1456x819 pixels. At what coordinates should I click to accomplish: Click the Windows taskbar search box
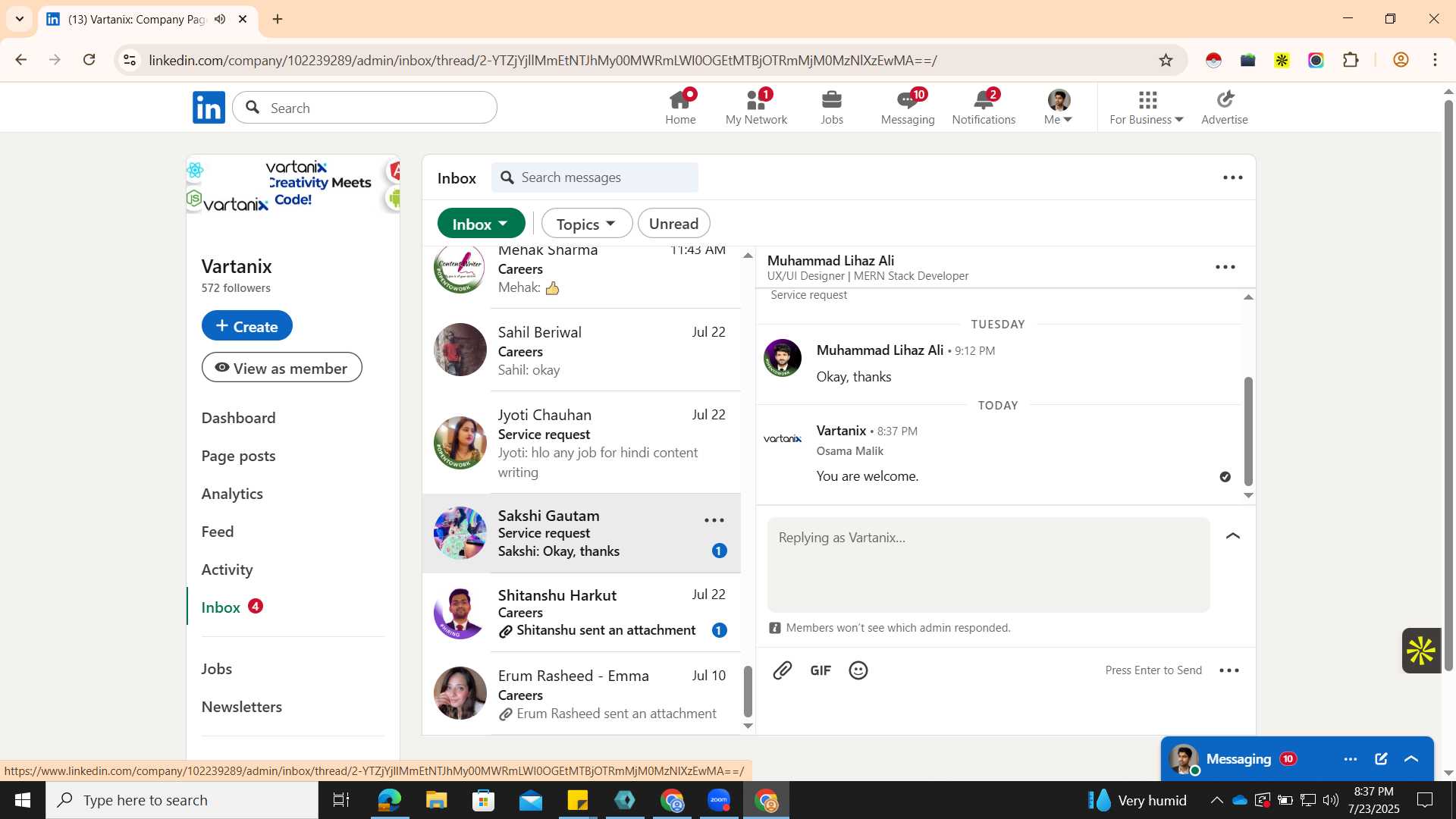click(182, 800)
